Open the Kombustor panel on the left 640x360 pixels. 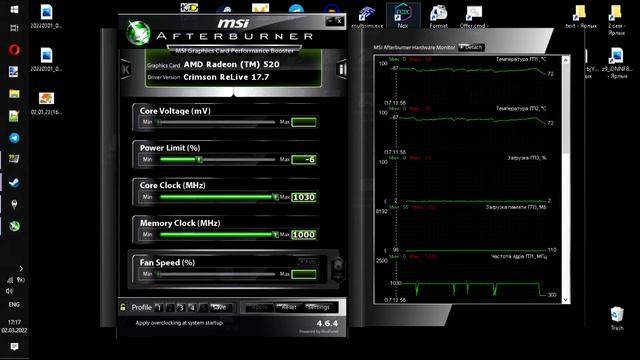click(x=126, y=69)
